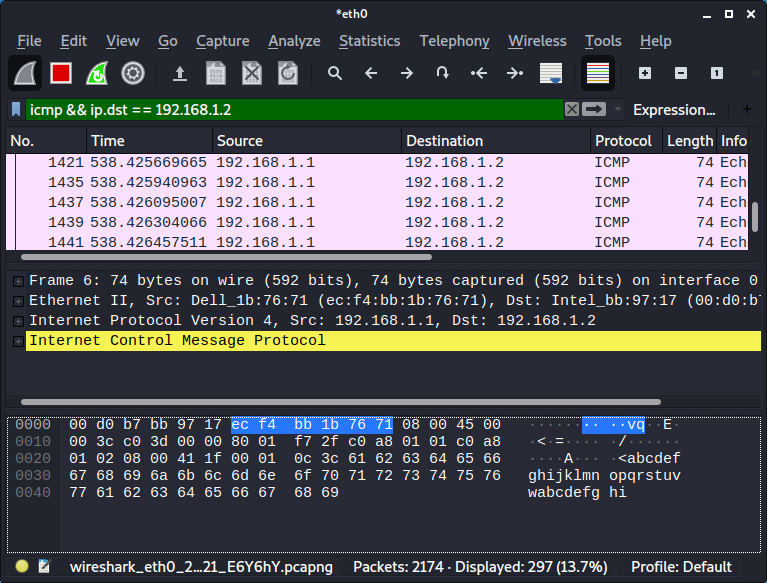767x583 pixels.
Task: Open the display filter bookmark icon
Action: [x=16, y=110]
